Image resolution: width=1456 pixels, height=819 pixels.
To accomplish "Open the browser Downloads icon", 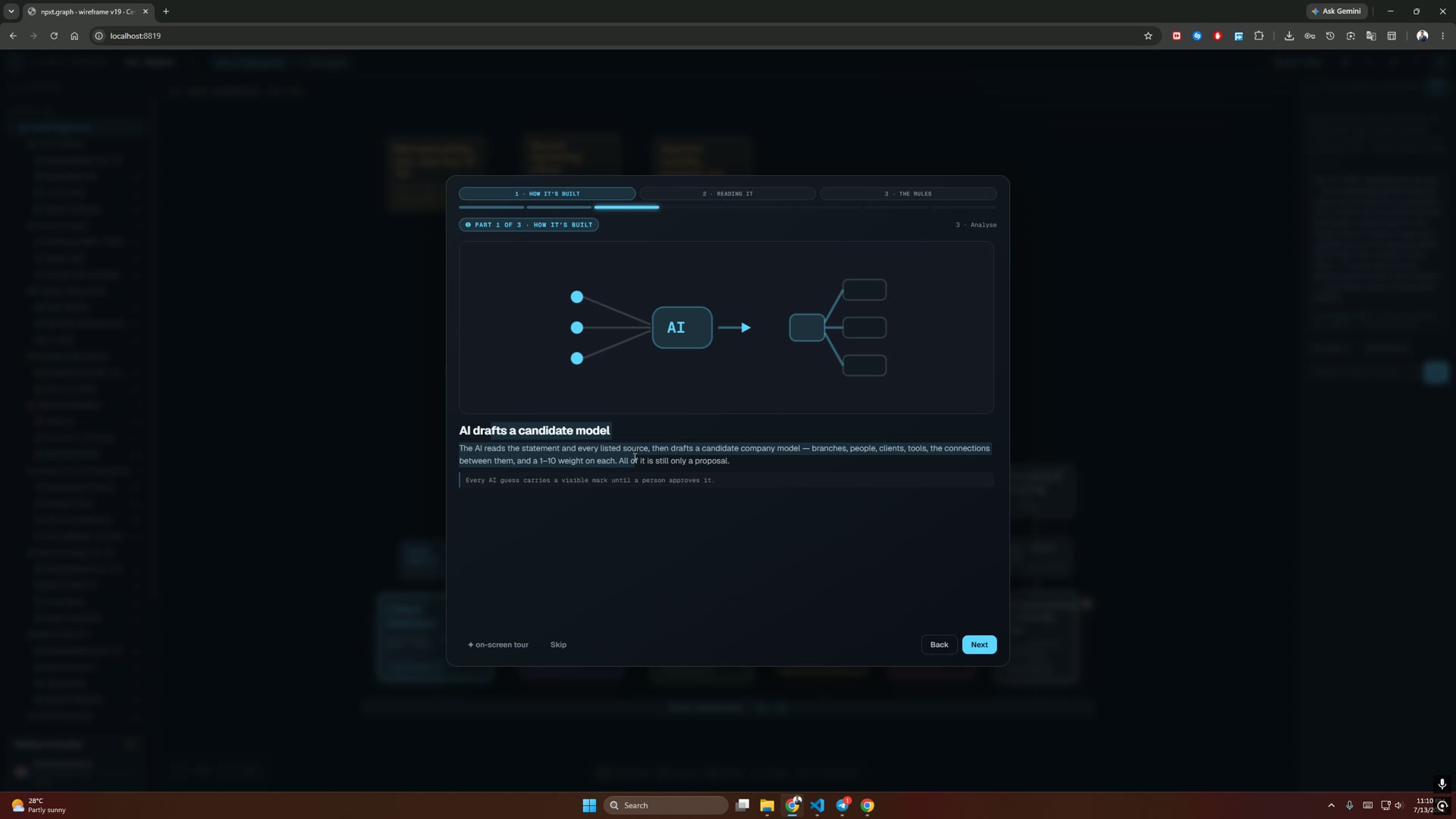I will tap(1289, 36).
